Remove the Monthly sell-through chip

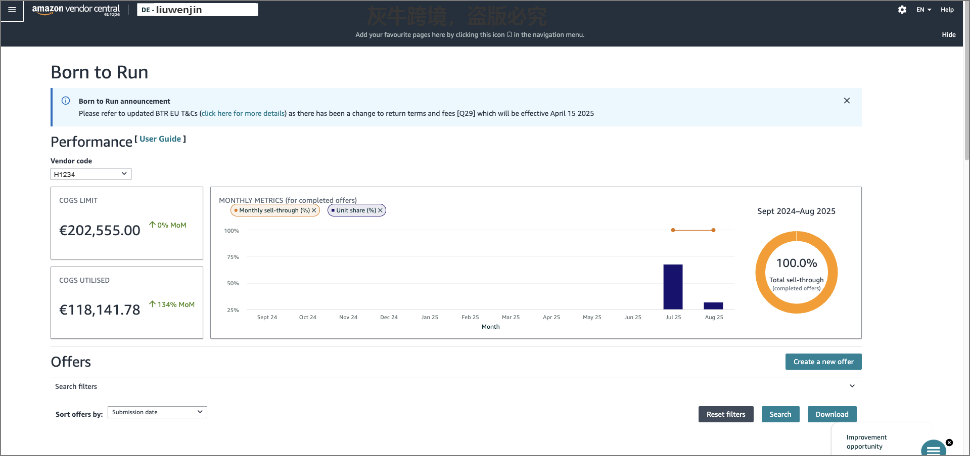pyautogui.click(x=314, y=210)
